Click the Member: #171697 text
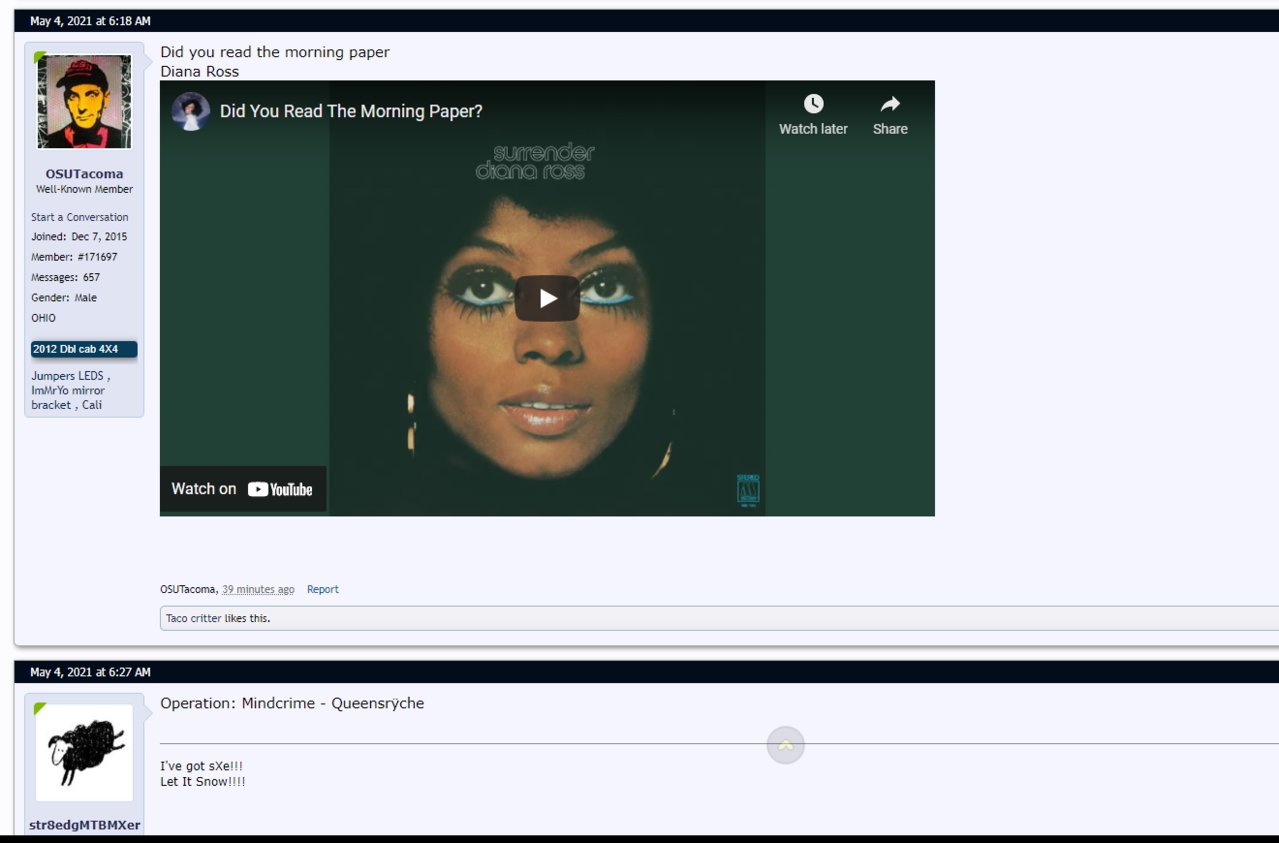Image resolution: width=1279 pixels, height=843 pixels. tap(74, 257)
